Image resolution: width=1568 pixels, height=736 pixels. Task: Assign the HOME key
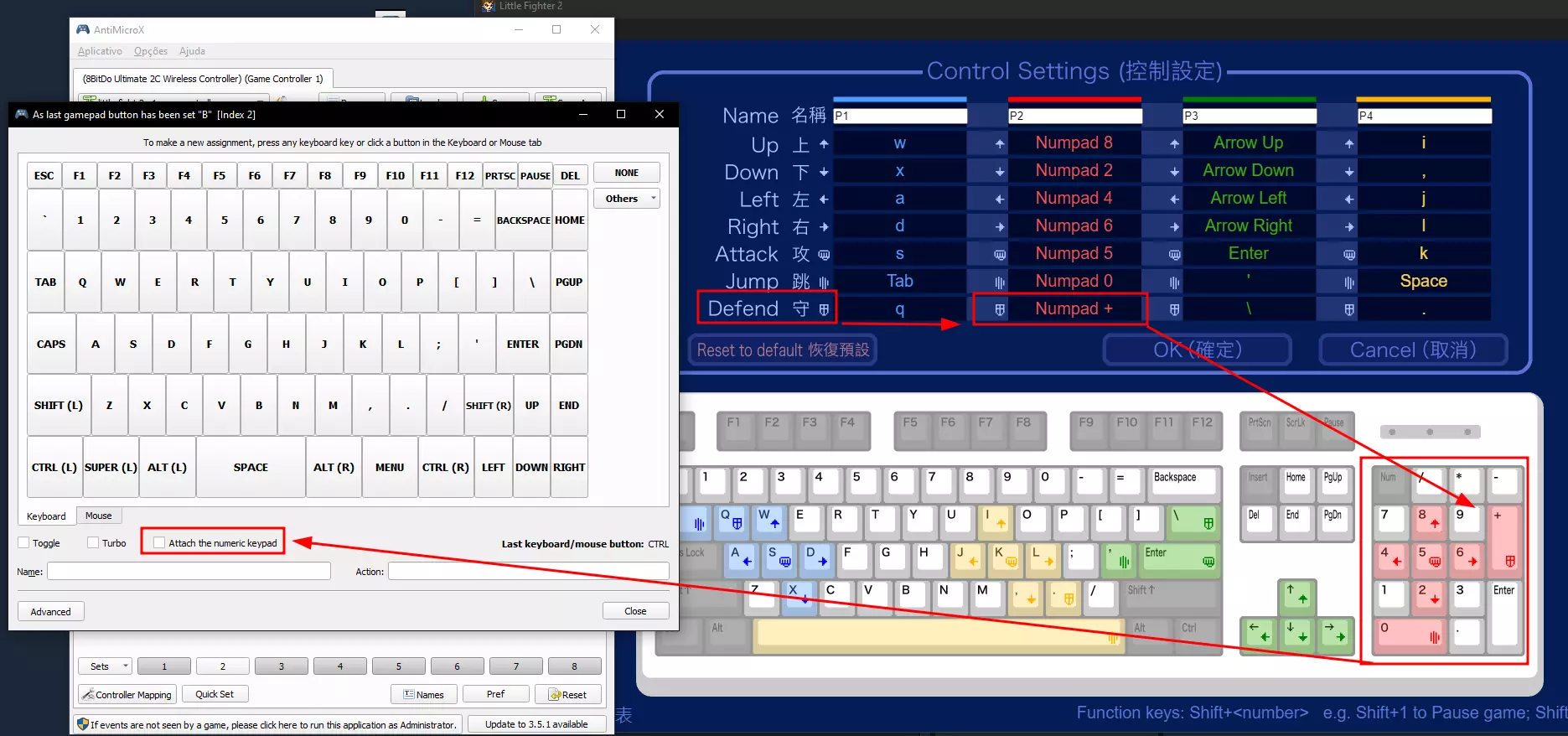pyautogui.click(x=570, y=220)
